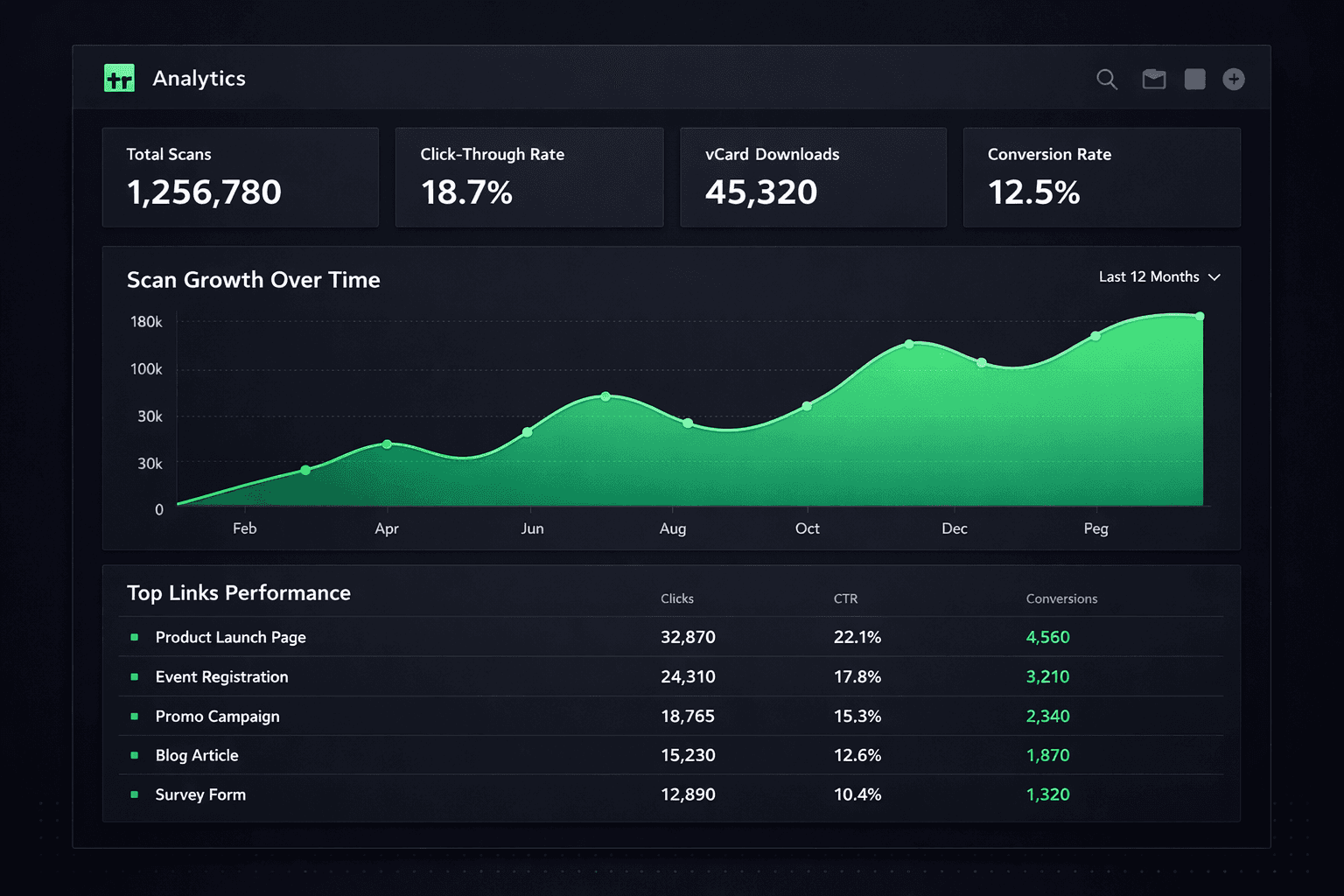Open the Event Registration link
The width and height of the screenshot is (1344, 896).
pyautogui.click(x=221, y=676)
